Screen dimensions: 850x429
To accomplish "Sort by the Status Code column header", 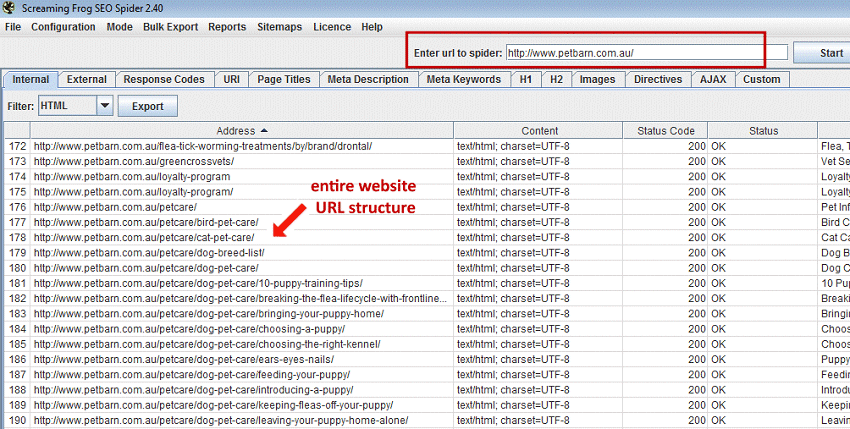I will (665, 131).
